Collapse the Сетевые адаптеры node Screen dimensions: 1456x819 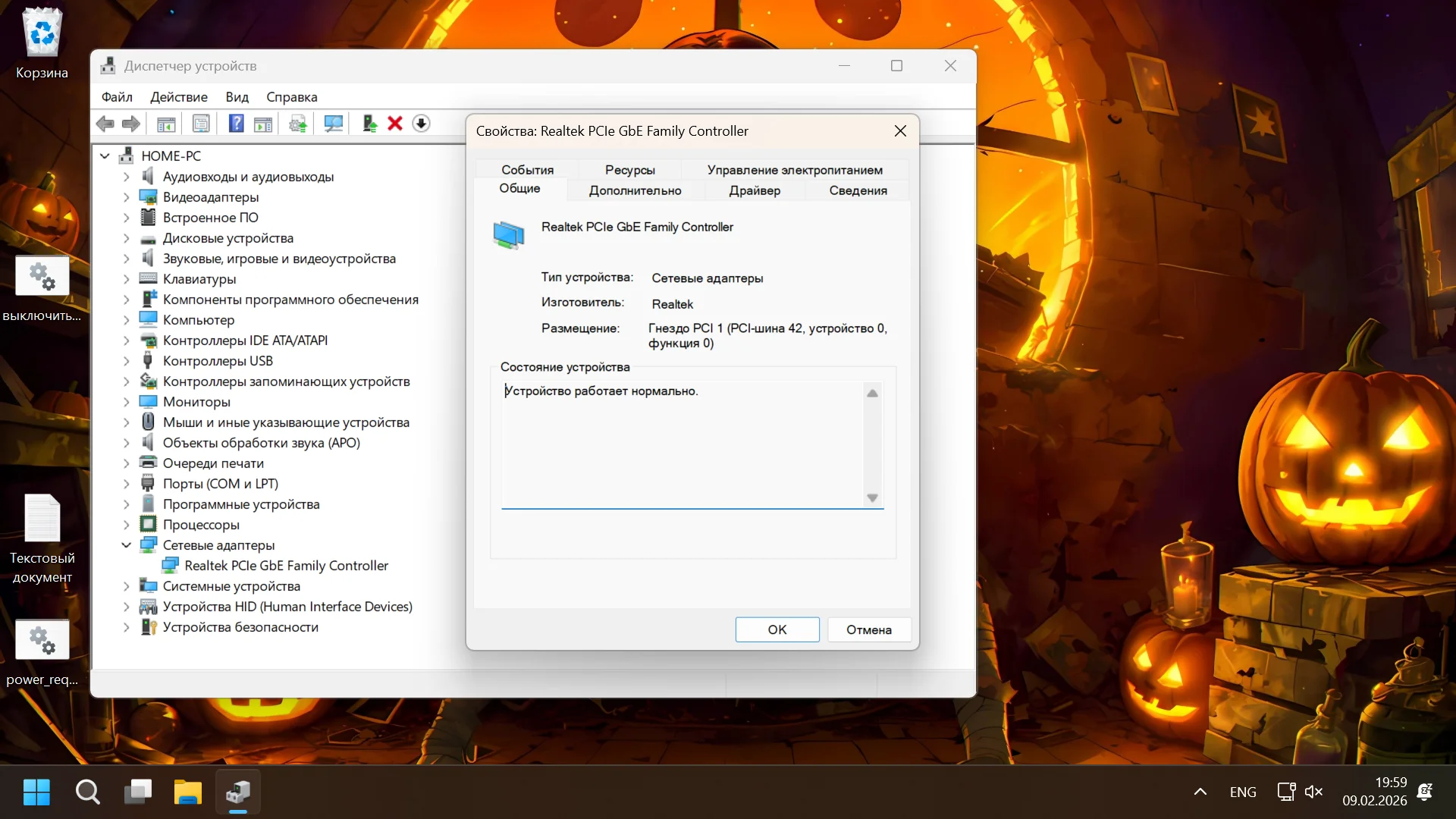tap(127, 545)
